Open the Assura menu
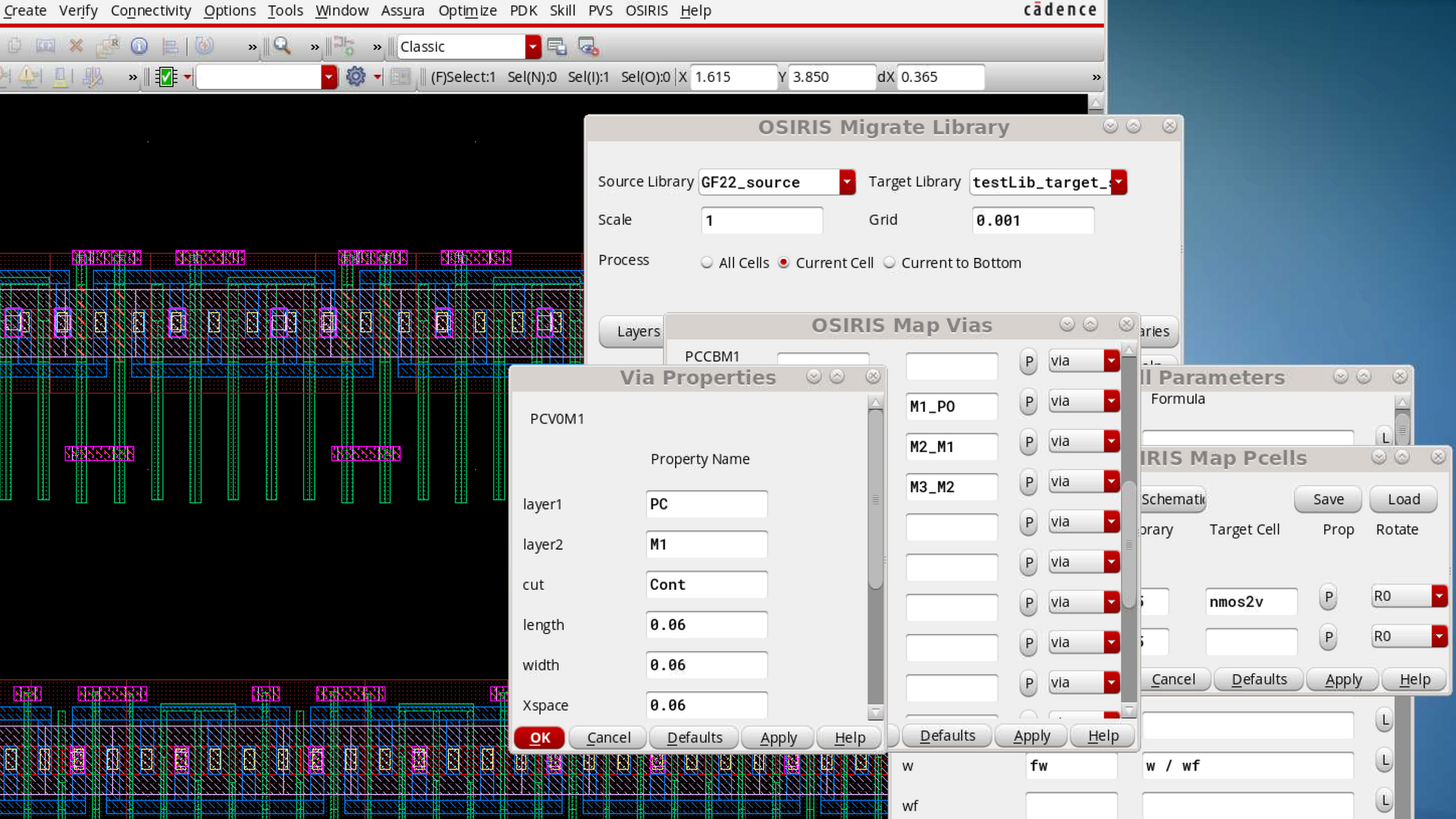Viewport: 1456px width, 819px height. point(403,11)
